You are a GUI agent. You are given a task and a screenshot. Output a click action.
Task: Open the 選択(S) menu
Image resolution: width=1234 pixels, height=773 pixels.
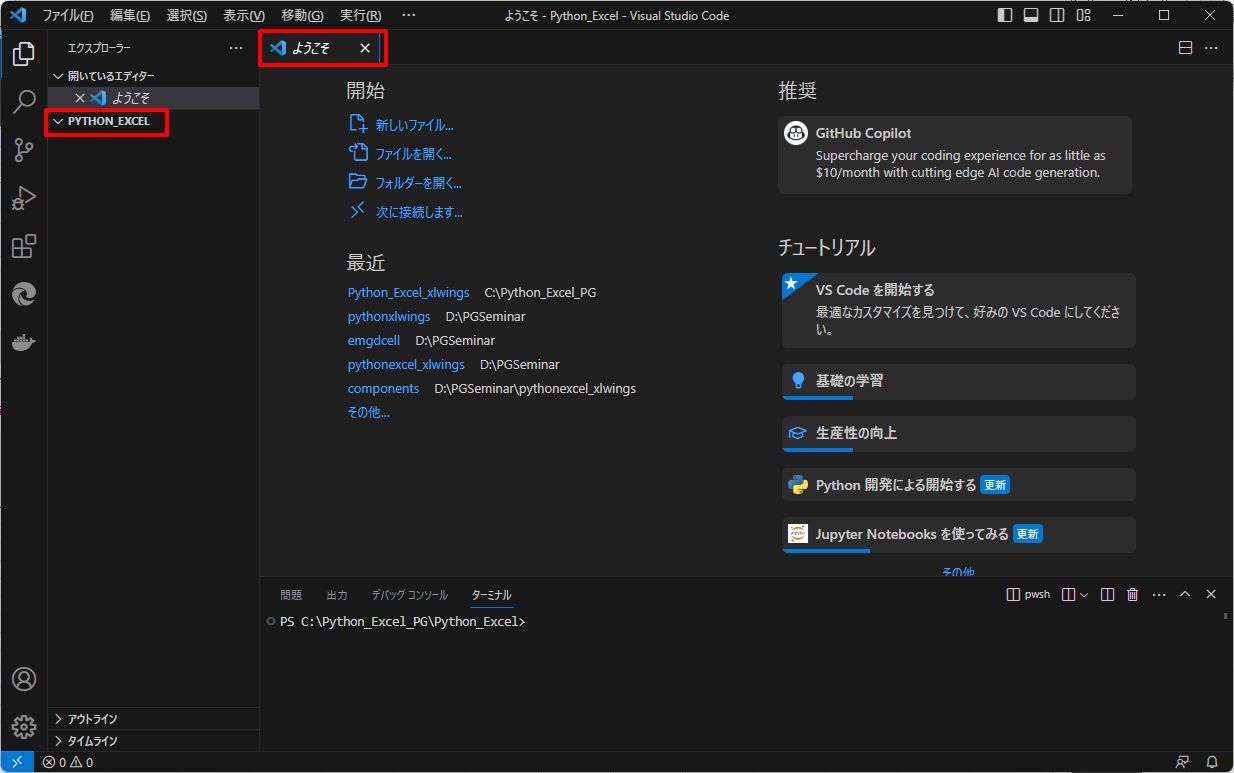tap(187, 16)
